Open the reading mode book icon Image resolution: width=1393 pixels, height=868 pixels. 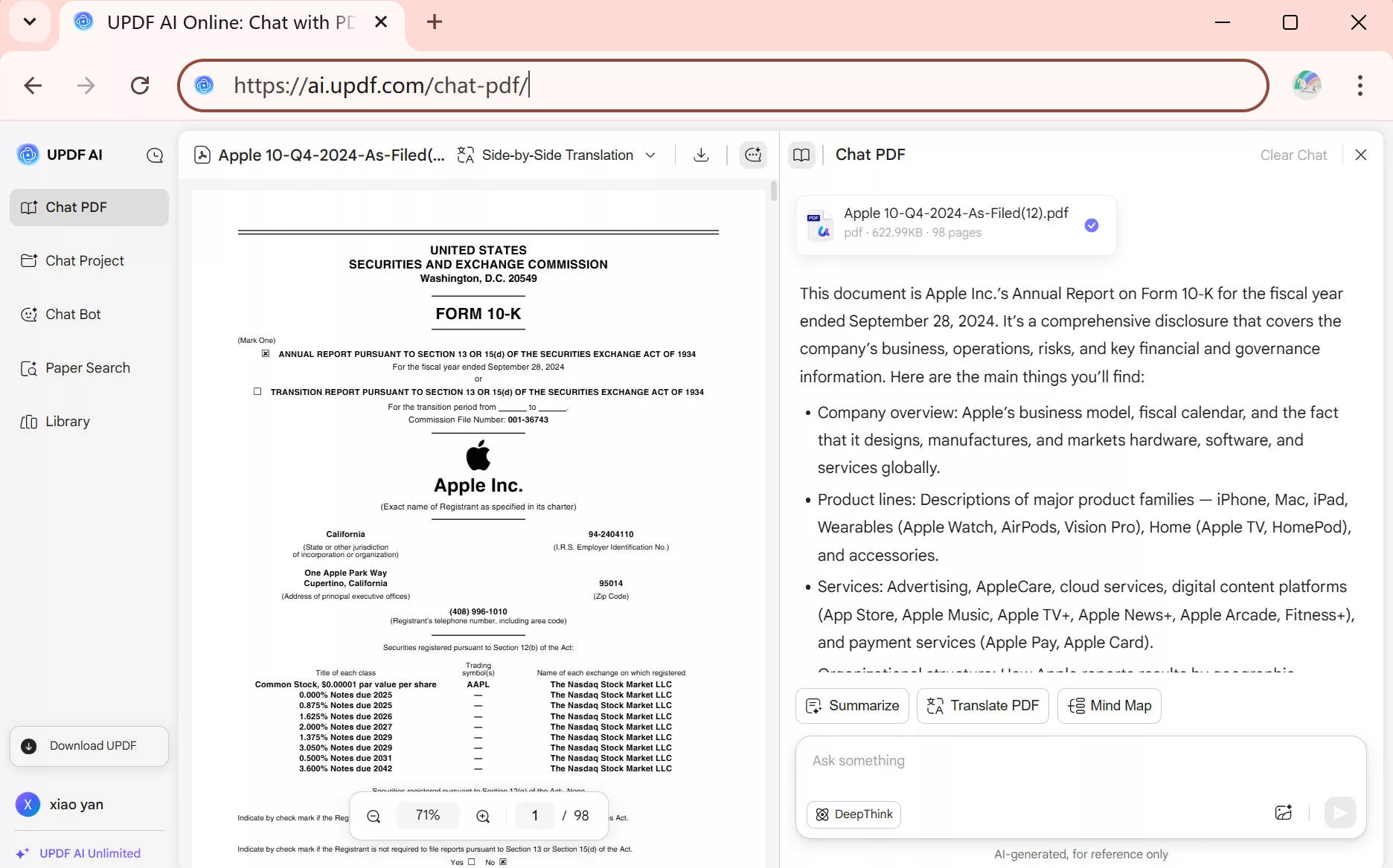(802, 155)
